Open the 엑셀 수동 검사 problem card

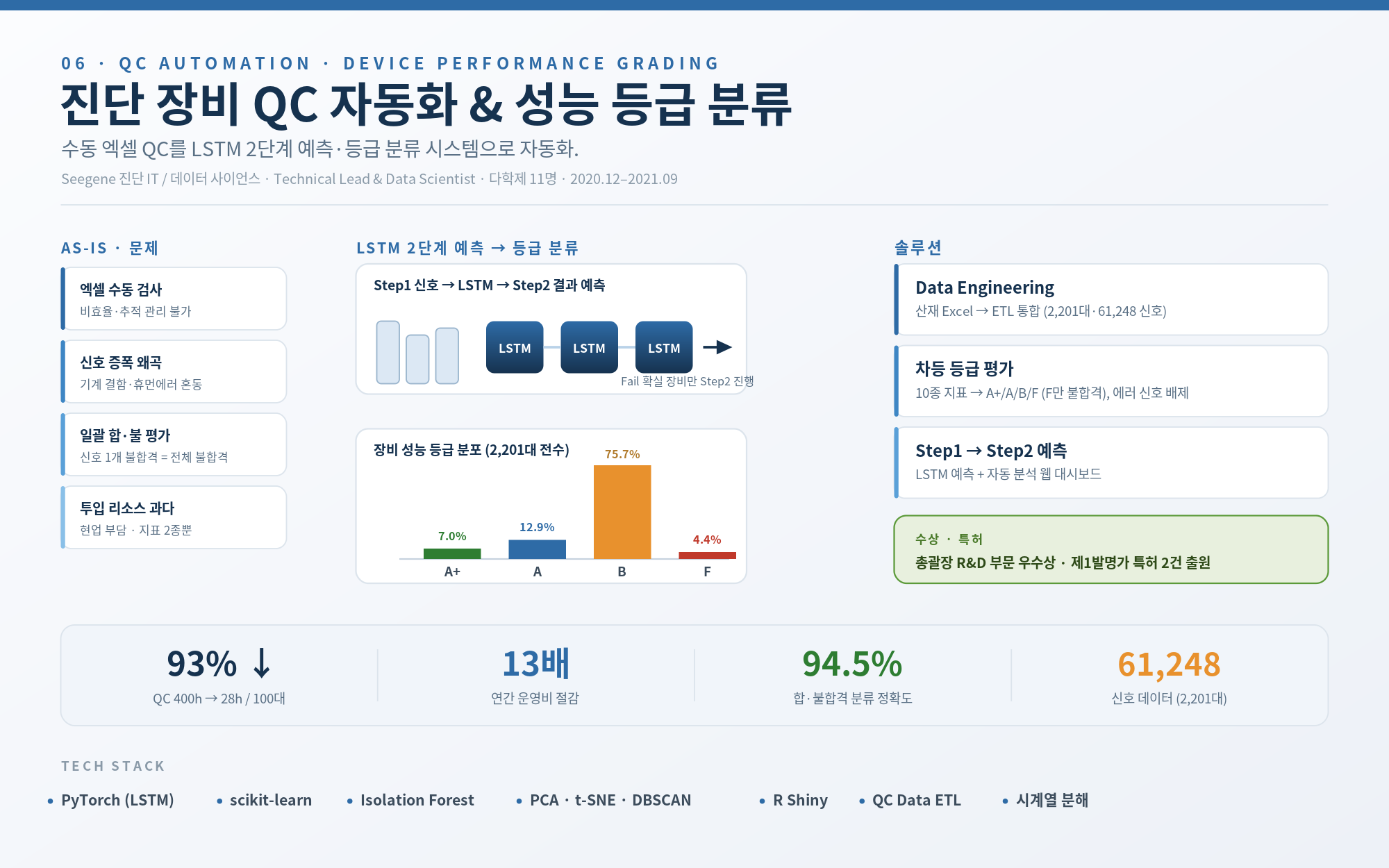tap(174, 299)
